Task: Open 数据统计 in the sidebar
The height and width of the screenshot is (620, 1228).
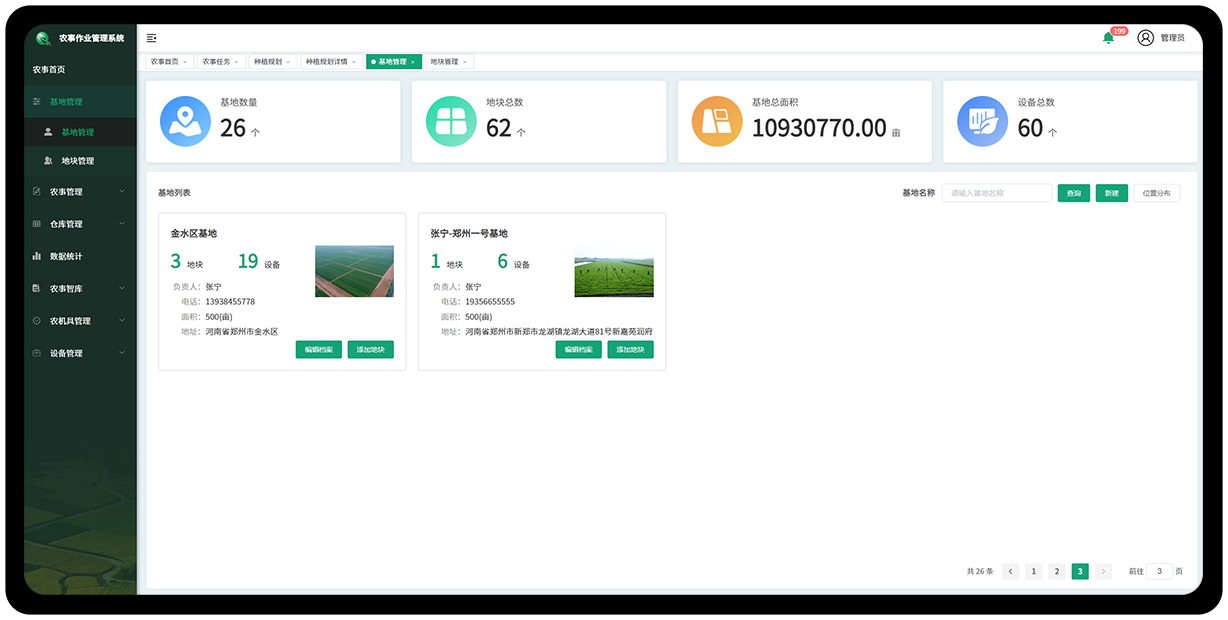Action: (x=66, y=257)
